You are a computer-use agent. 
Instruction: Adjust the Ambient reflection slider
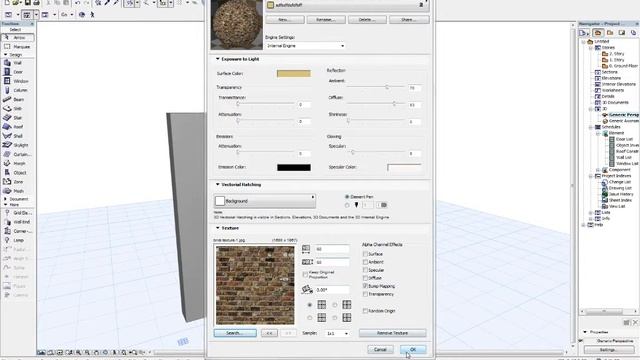point(387,87)
